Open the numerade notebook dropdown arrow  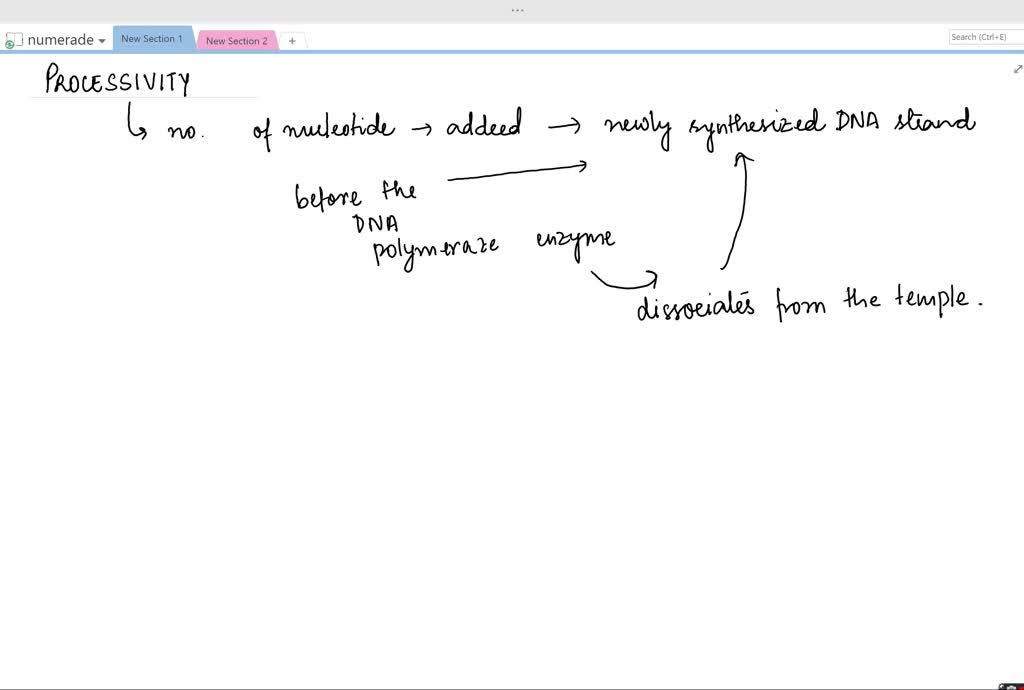[x=101, y=41]
